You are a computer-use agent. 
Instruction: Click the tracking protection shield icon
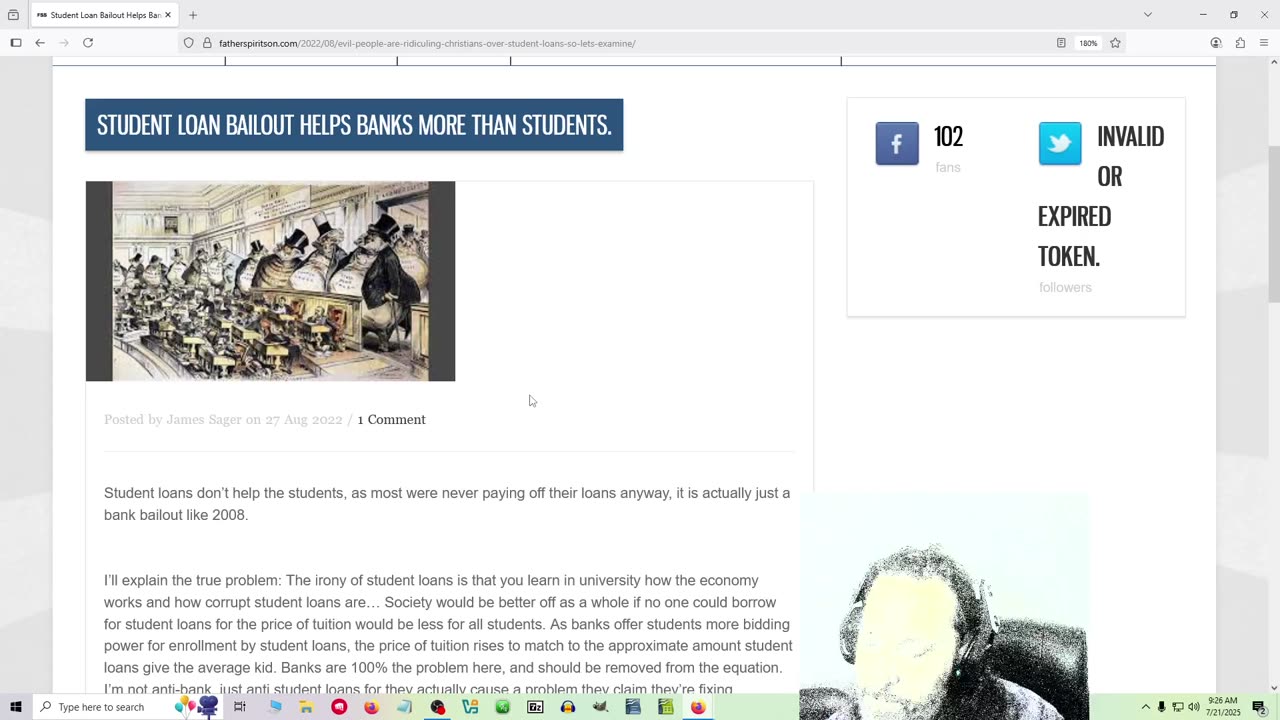pyautogui.click(x=188, y=43)
